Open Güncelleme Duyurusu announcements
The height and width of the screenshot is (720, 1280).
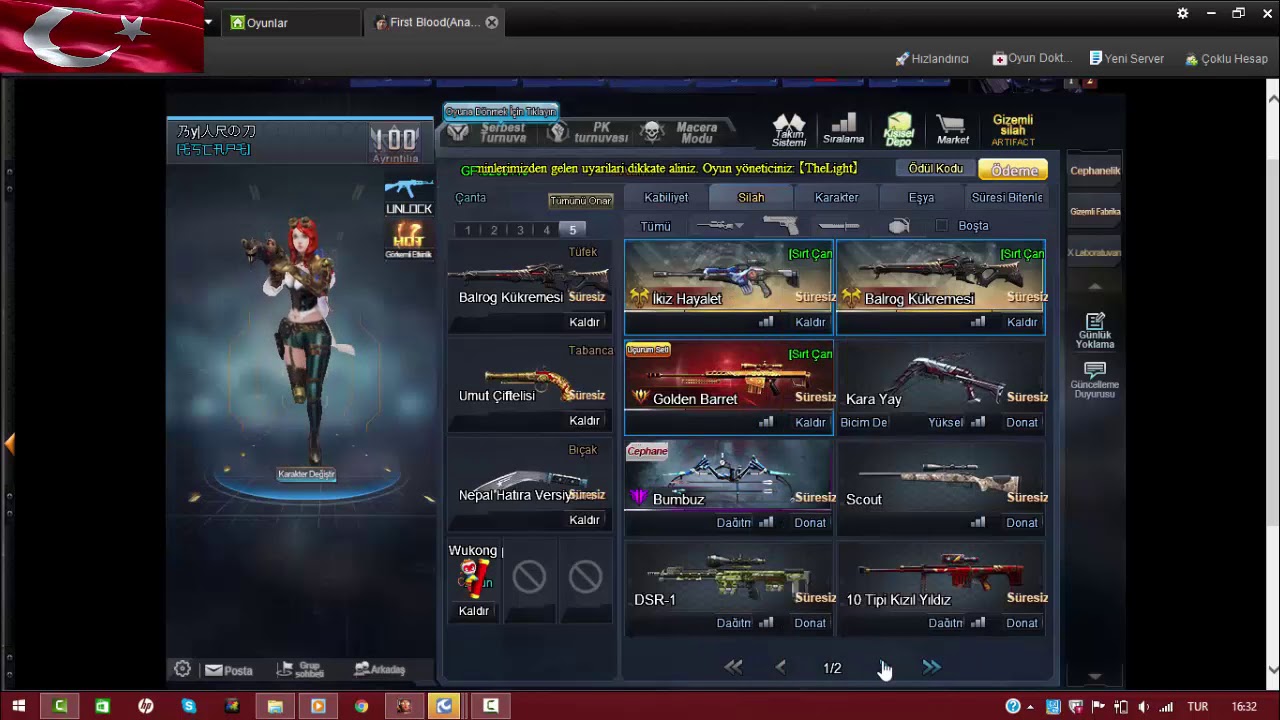tap(1095, 380)
